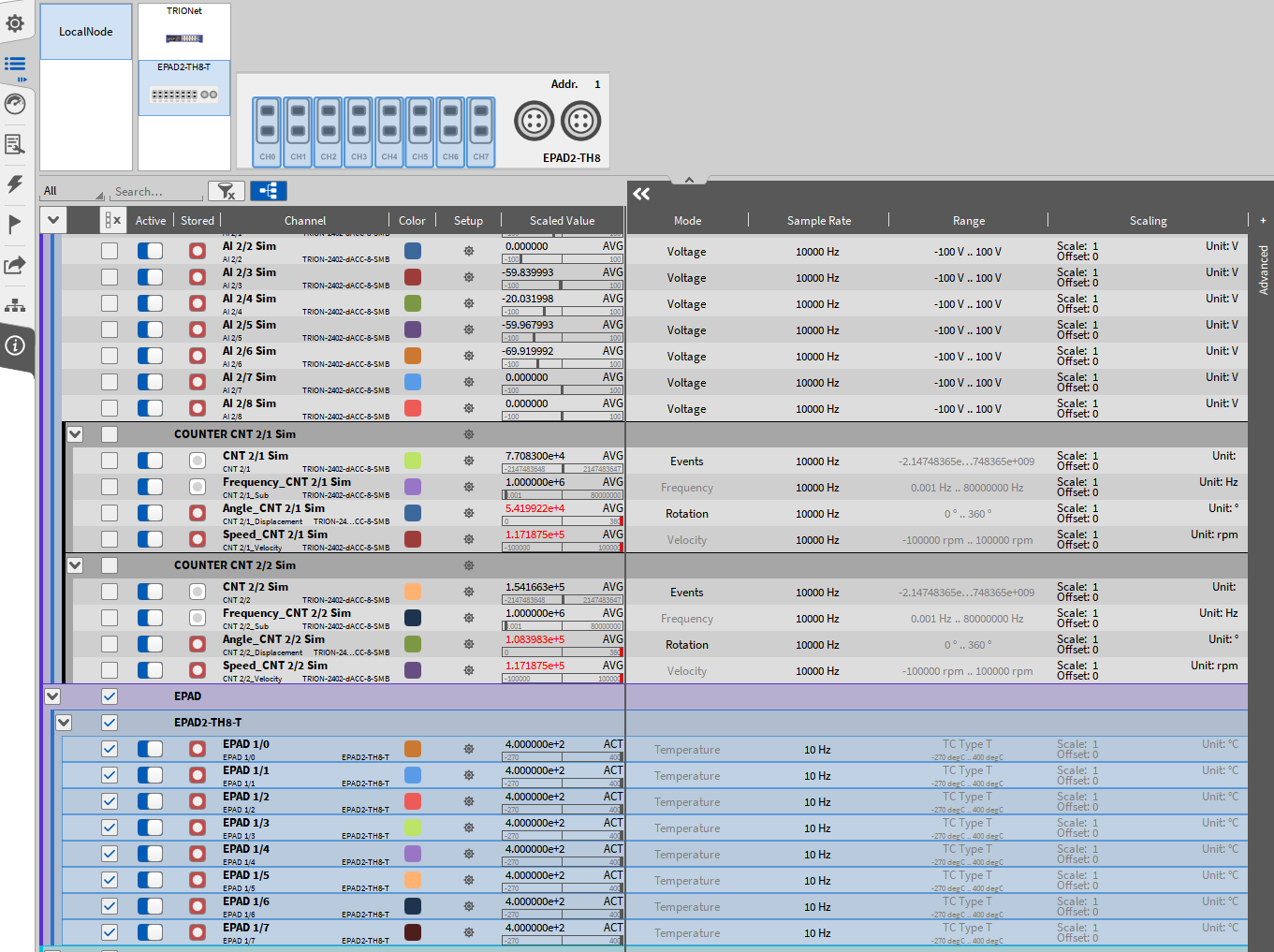
Task: Select the channel list icon in sidebar
Action: tap(15, 65)
